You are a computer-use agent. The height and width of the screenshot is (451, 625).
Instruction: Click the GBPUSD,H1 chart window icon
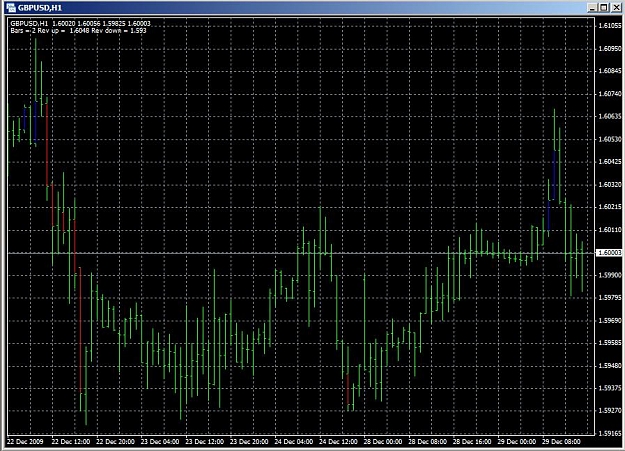pos(11,8)
